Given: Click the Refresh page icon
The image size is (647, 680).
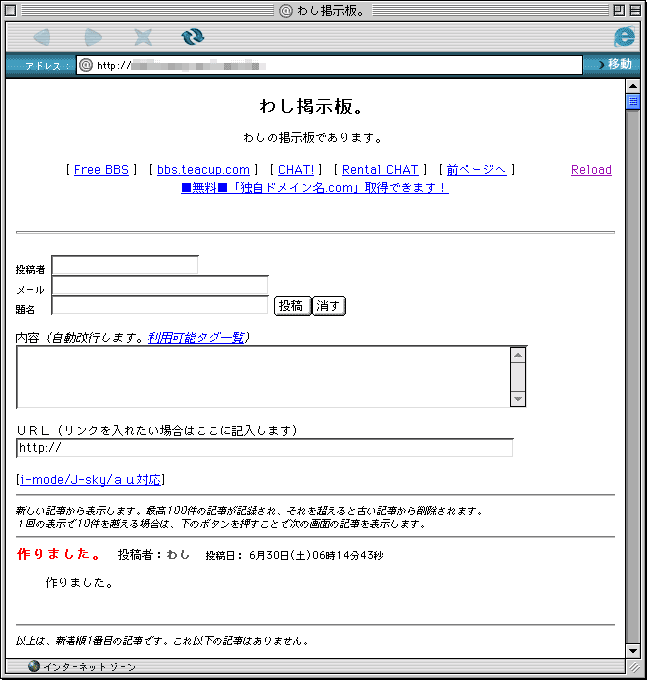Looking at the screenshot, I should pos(192,37).
